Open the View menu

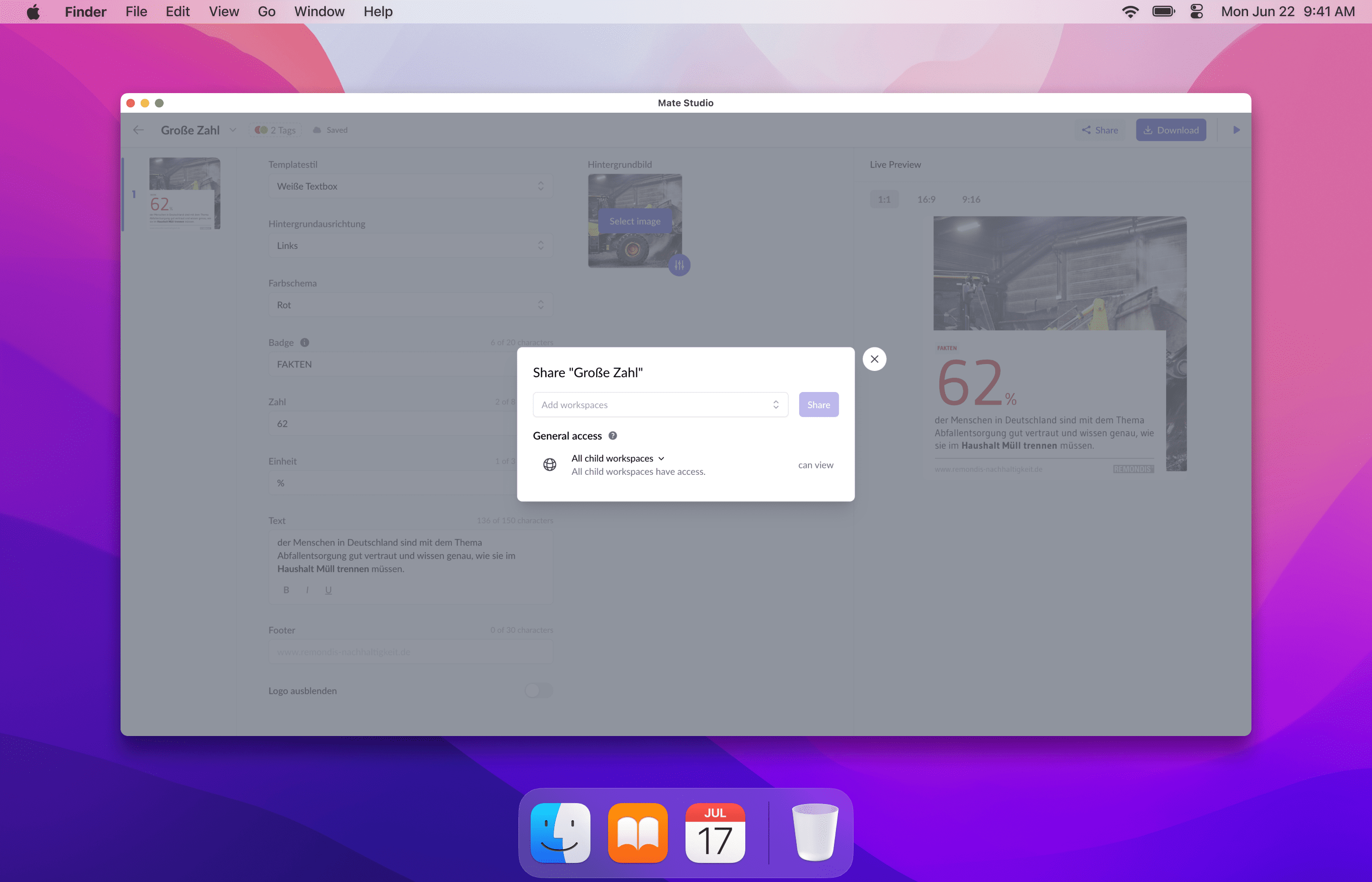click(x=224, y=11)
